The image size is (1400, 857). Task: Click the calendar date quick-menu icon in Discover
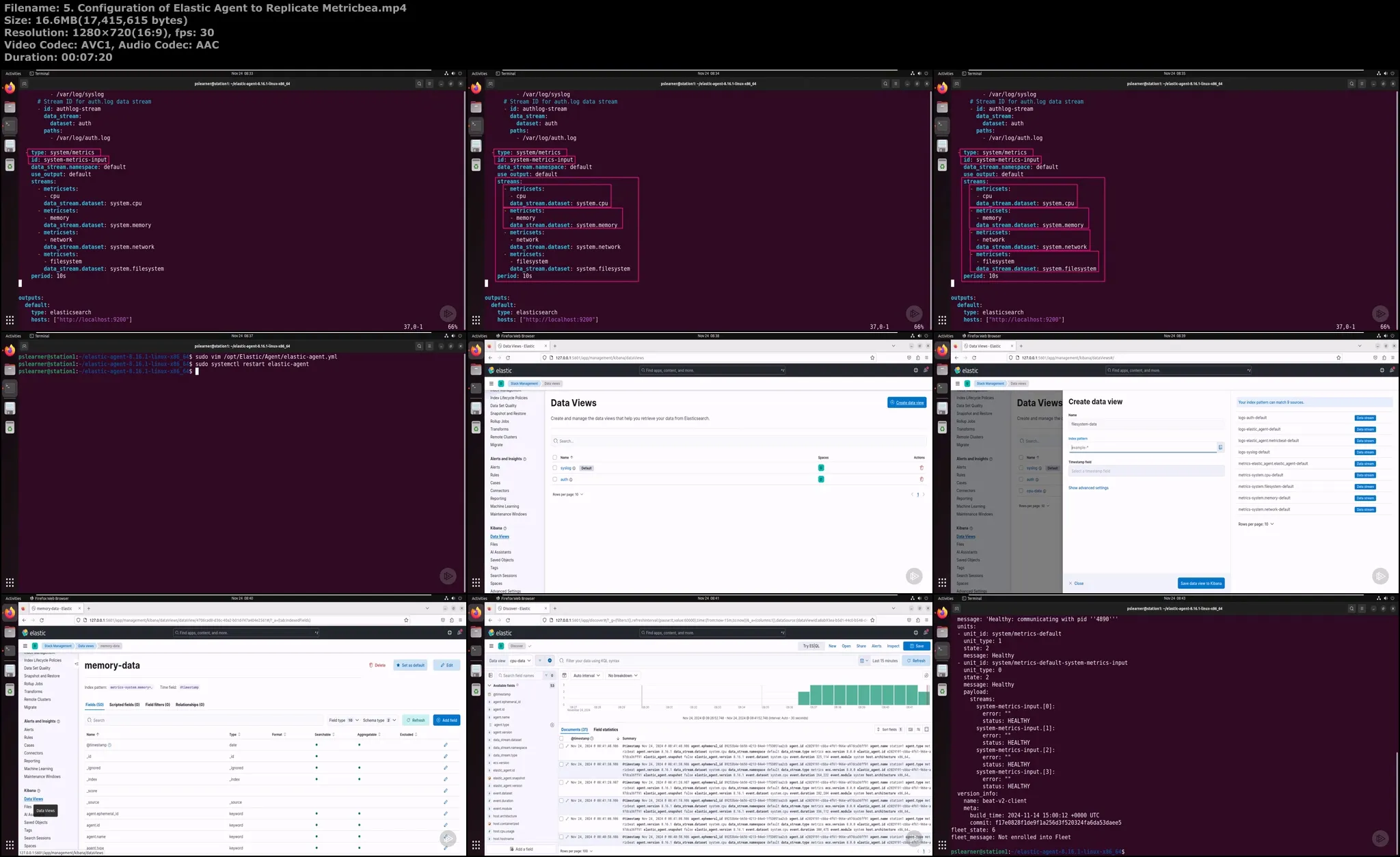[863, 661]
